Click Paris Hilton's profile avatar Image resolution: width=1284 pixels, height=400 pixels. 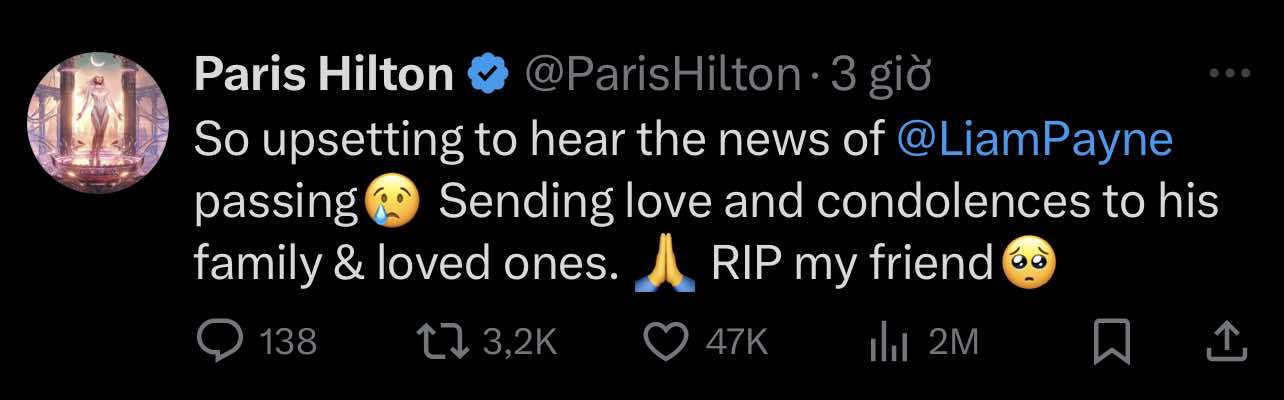(98, 123)
